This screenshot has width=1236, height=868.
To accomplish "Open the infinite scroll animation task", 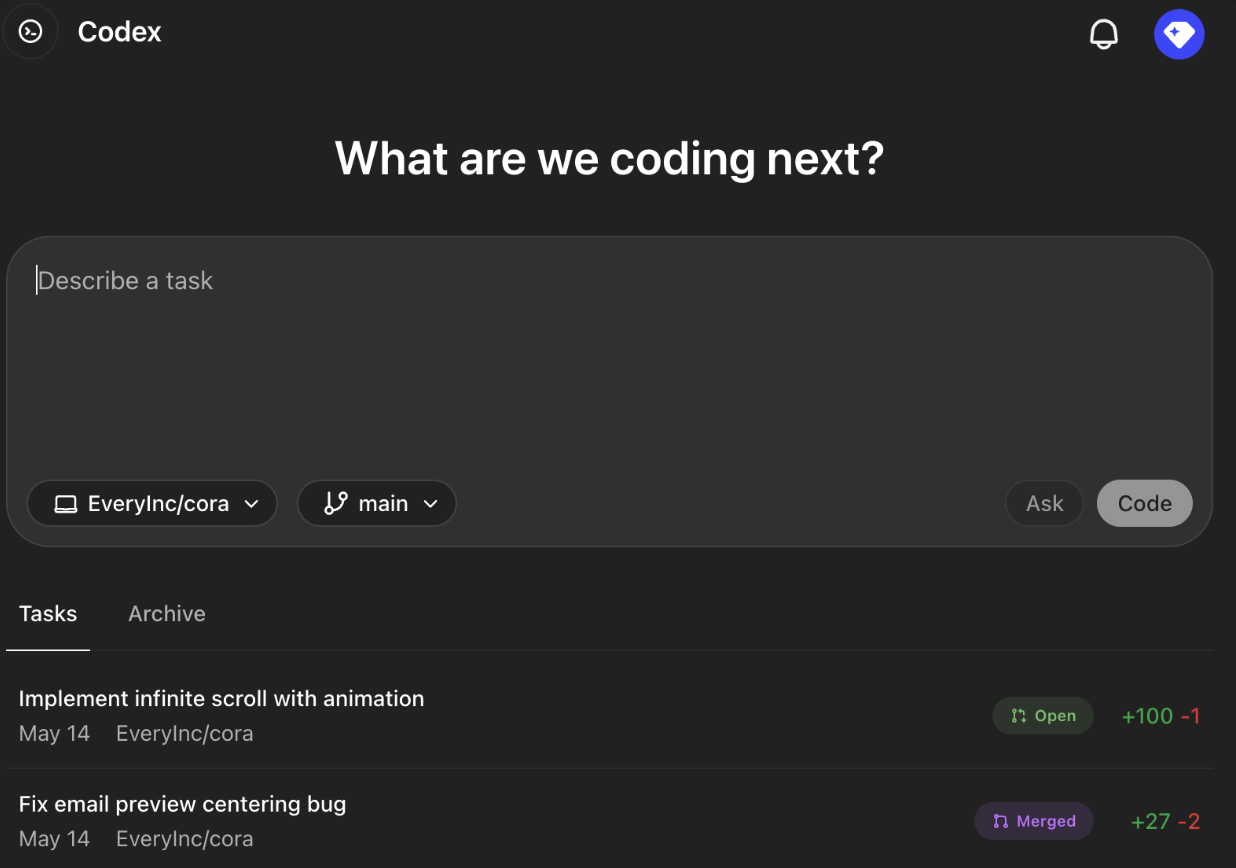I will (221, 698).
